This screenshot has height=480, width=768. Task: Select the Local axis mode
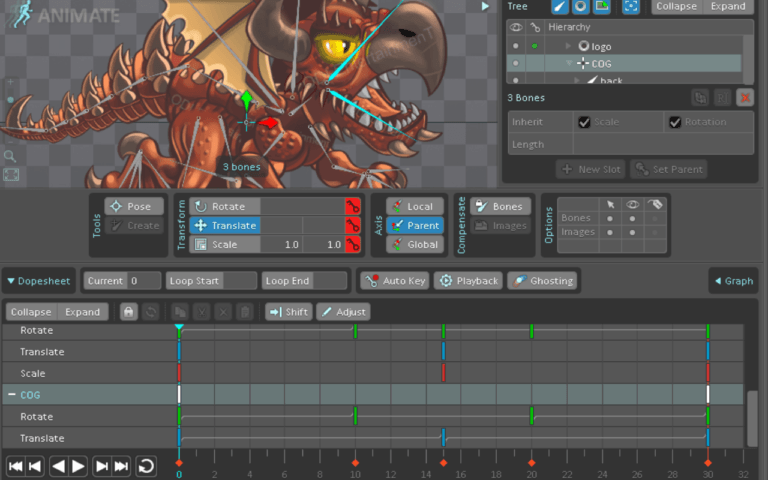click(414, 206)
